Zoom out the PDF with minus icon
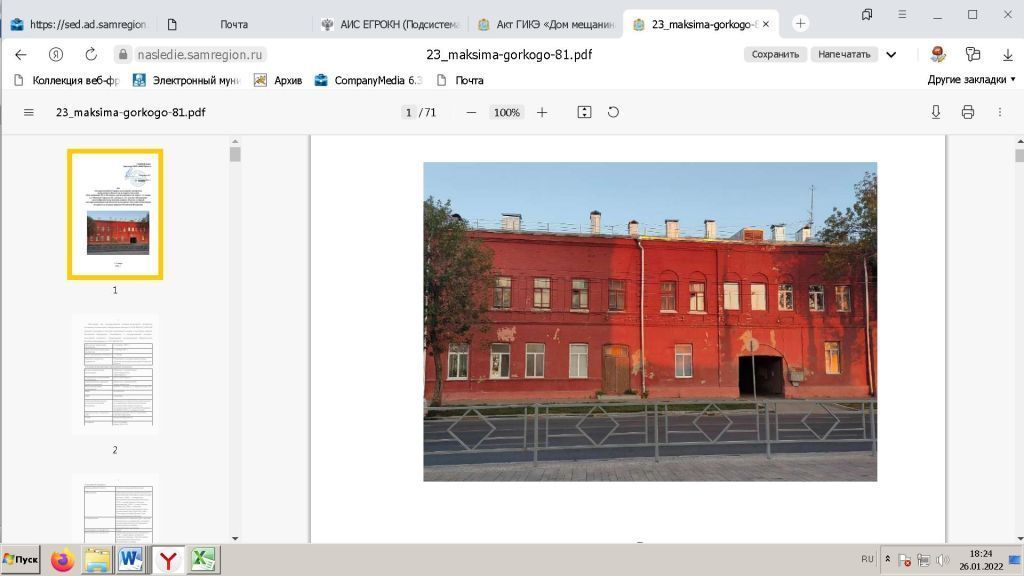This screenshot has width=1024, height=576. point(471,113)
